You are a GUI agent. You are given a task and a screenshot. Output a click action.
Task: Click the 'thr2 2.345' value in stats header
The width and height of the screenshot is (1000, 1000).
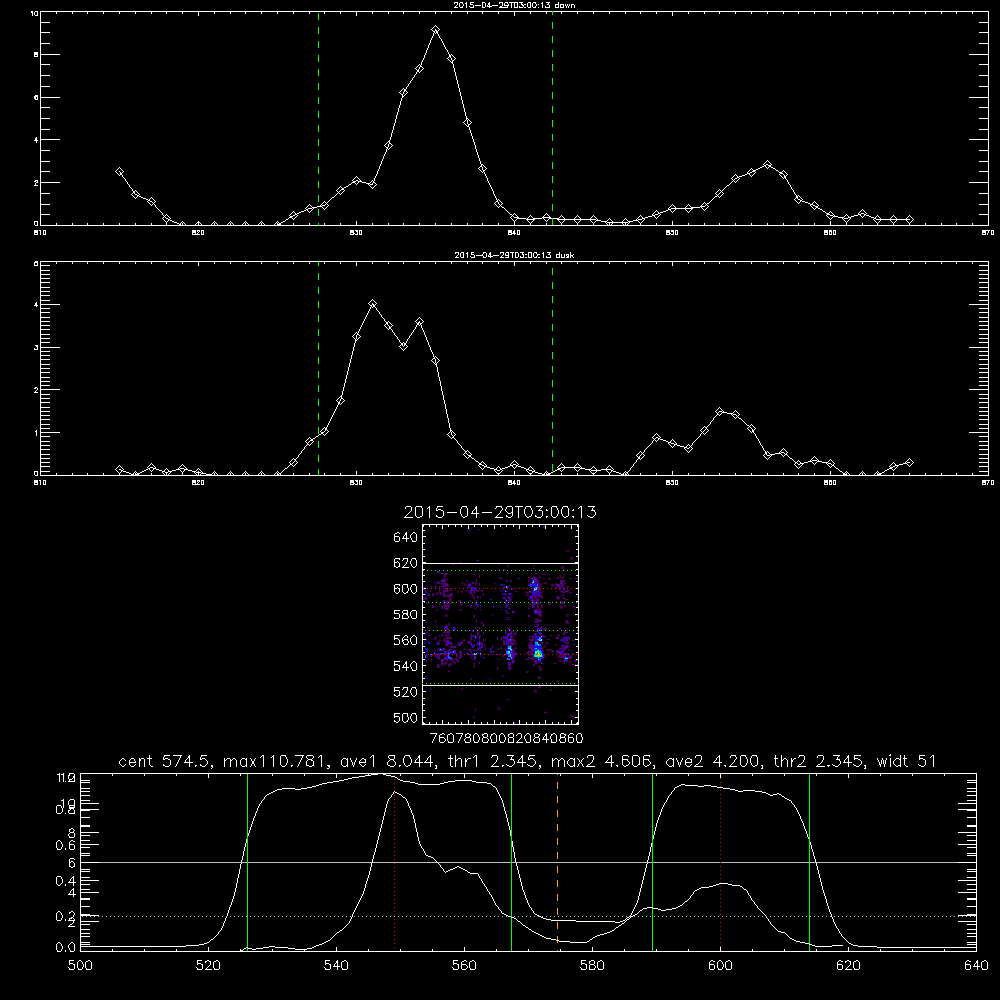click(816, 761)
